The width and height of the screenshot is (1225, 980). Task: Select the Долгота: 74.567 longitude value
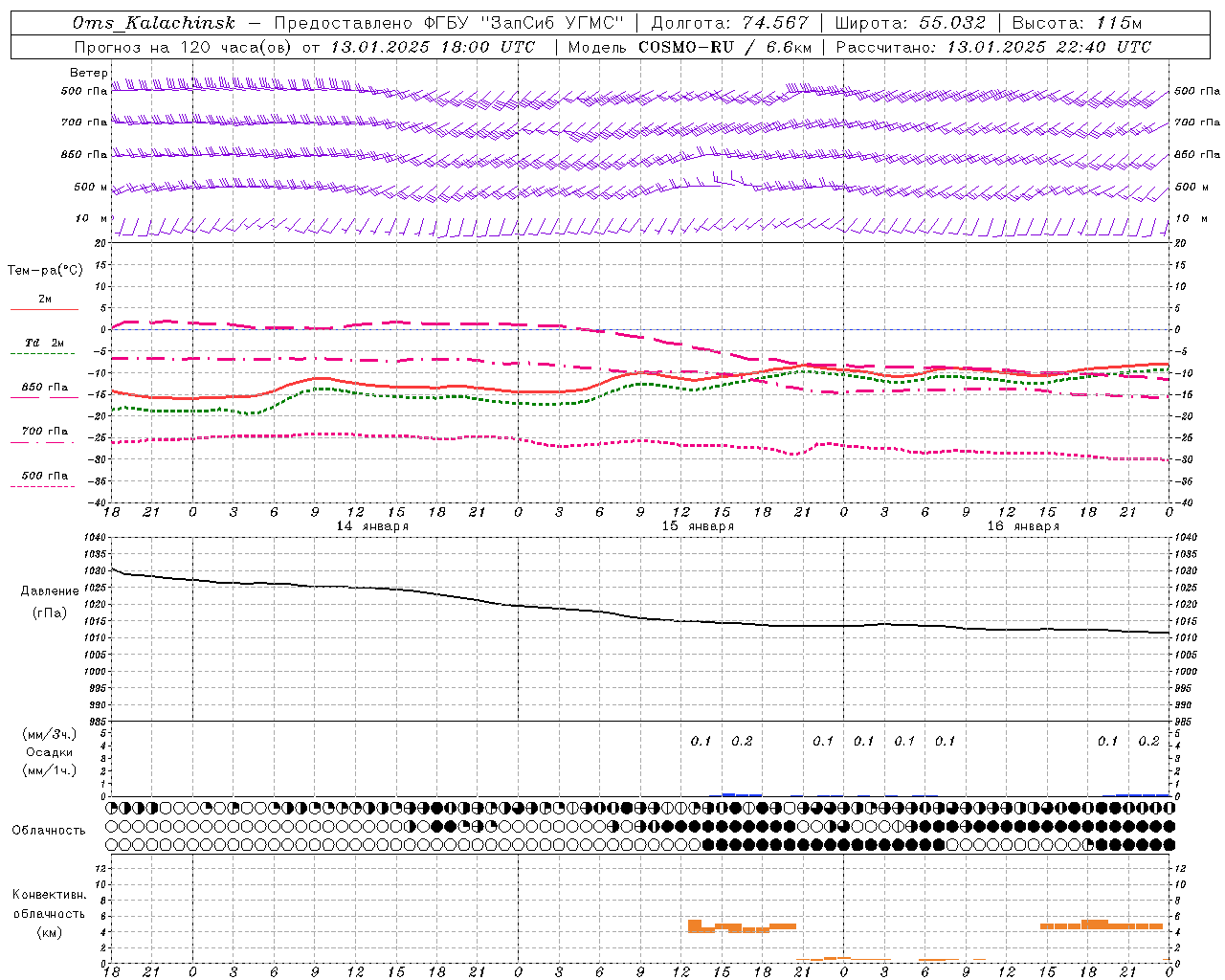pyautogui.click(x=730, y=23)
